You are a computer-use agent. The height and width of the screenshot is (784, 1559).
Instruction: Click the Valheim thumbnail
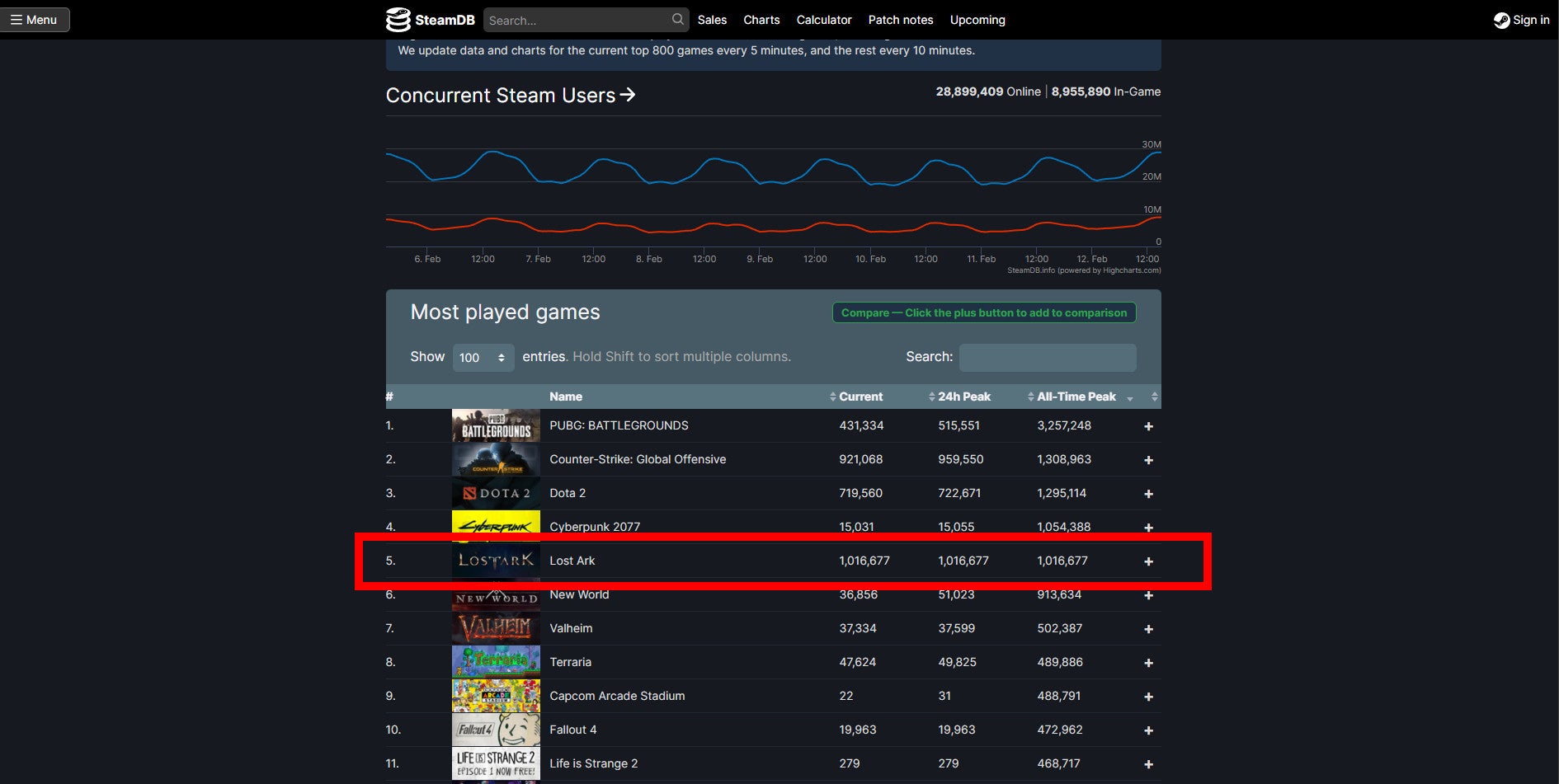[496, 628]
